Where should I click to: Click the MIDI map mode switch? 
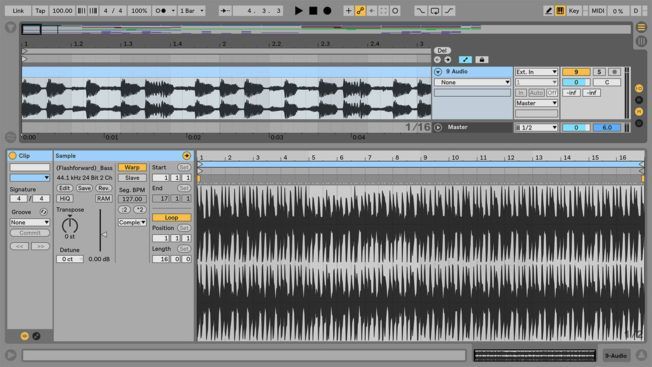[x=598, y=11]
